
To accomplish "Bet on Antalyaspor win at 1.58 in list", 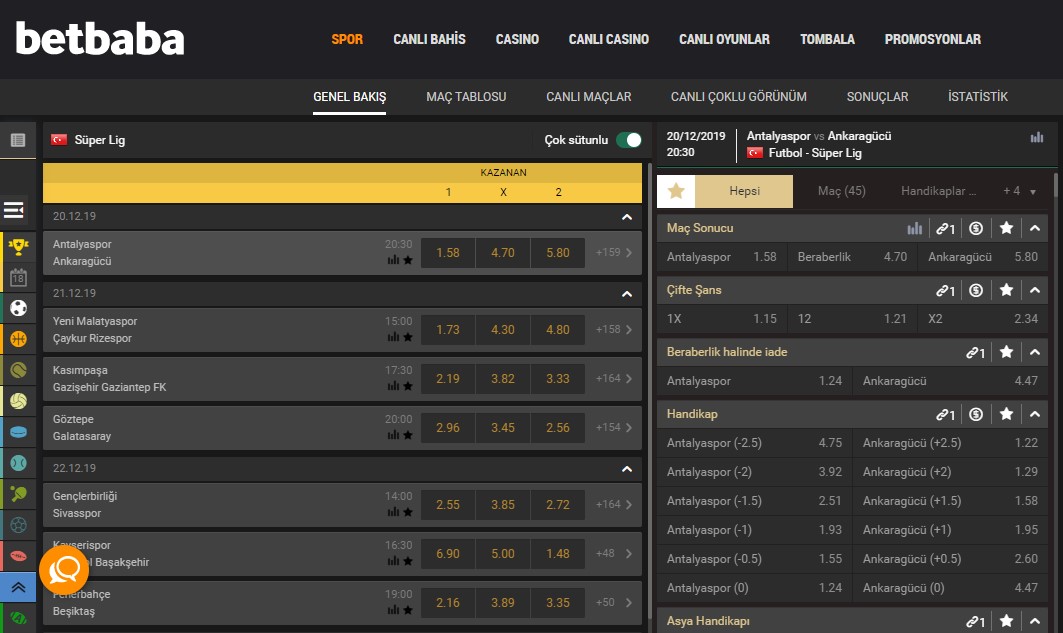I will (448, 253).
